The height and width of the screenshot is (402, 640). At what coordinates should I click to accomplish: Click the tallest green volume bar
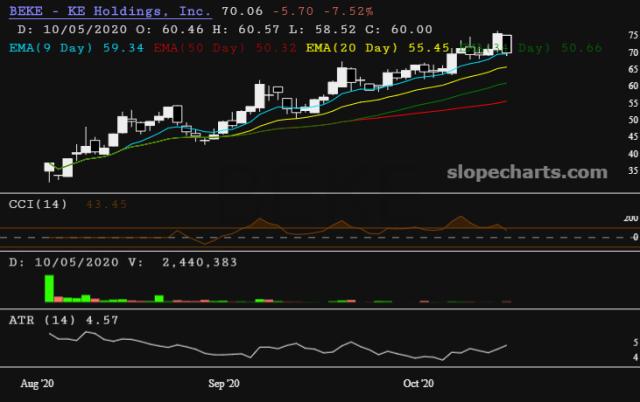point(47,287)
